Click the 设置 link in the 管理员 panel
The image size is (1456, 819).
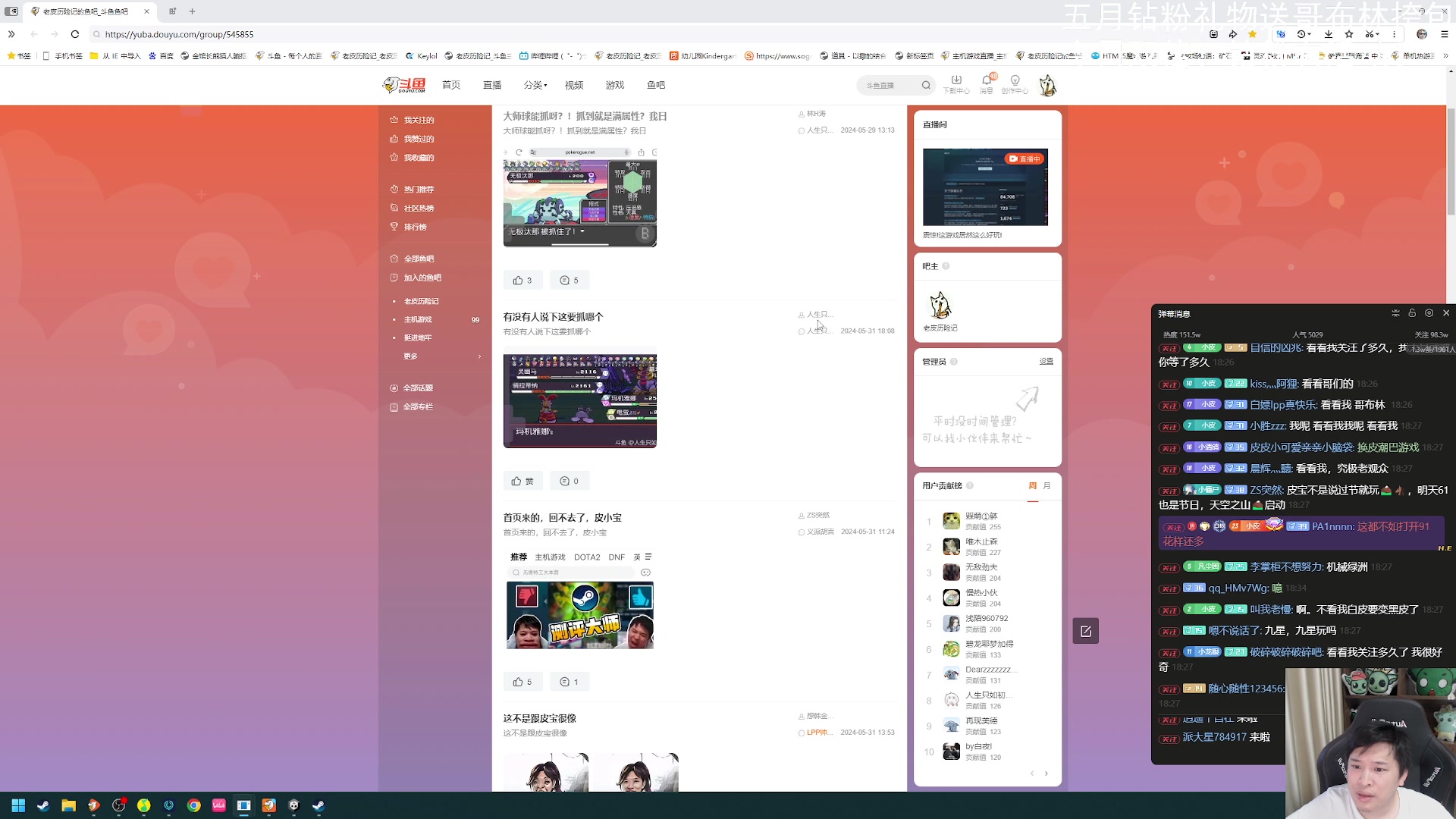(x=1046, y=362)
